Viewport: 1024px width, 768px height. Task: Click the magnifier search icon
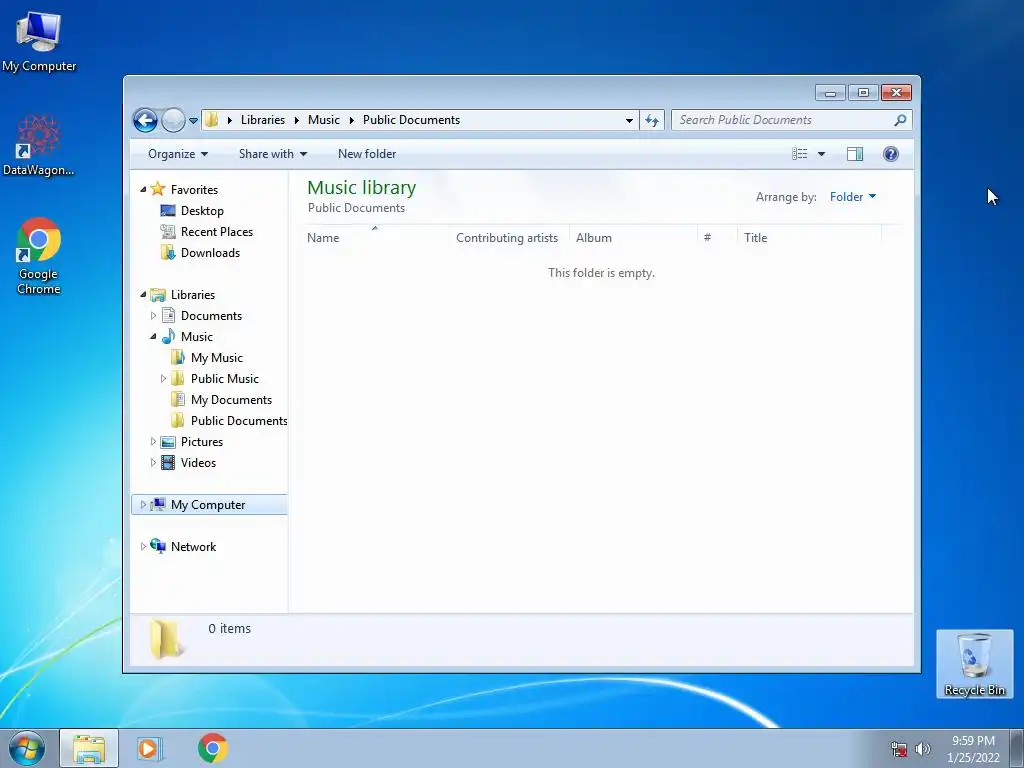[x=901, y=120]
